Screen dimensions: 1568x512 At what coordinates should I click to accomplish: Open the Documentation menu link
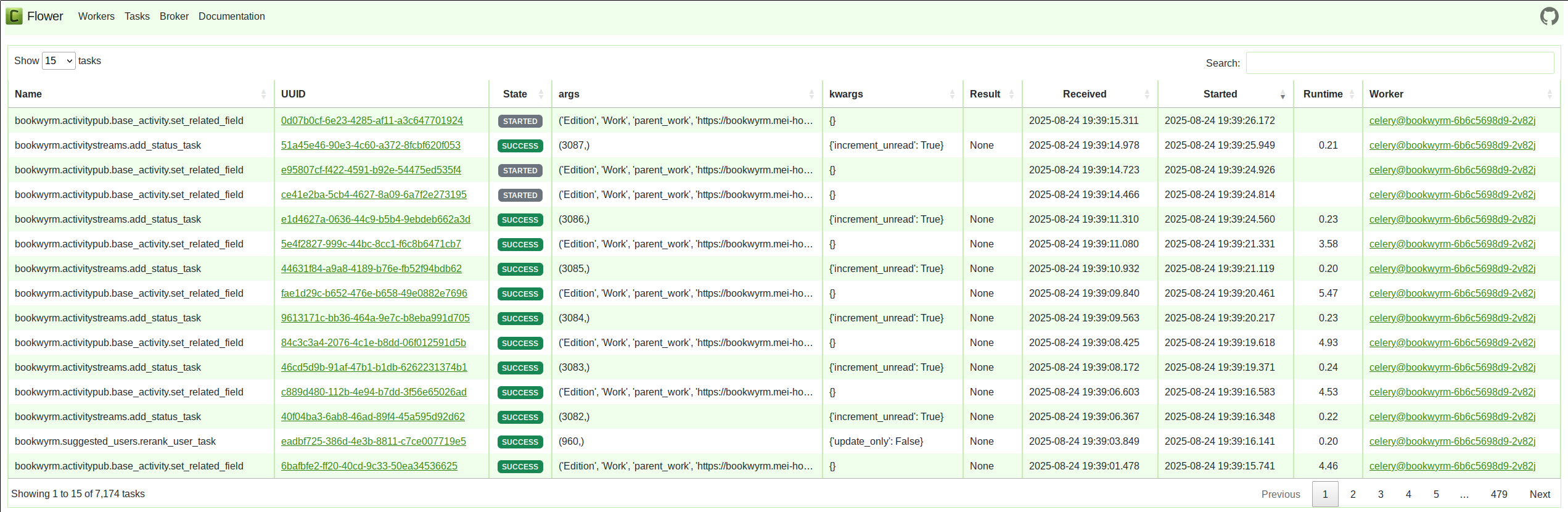[232, 16]
